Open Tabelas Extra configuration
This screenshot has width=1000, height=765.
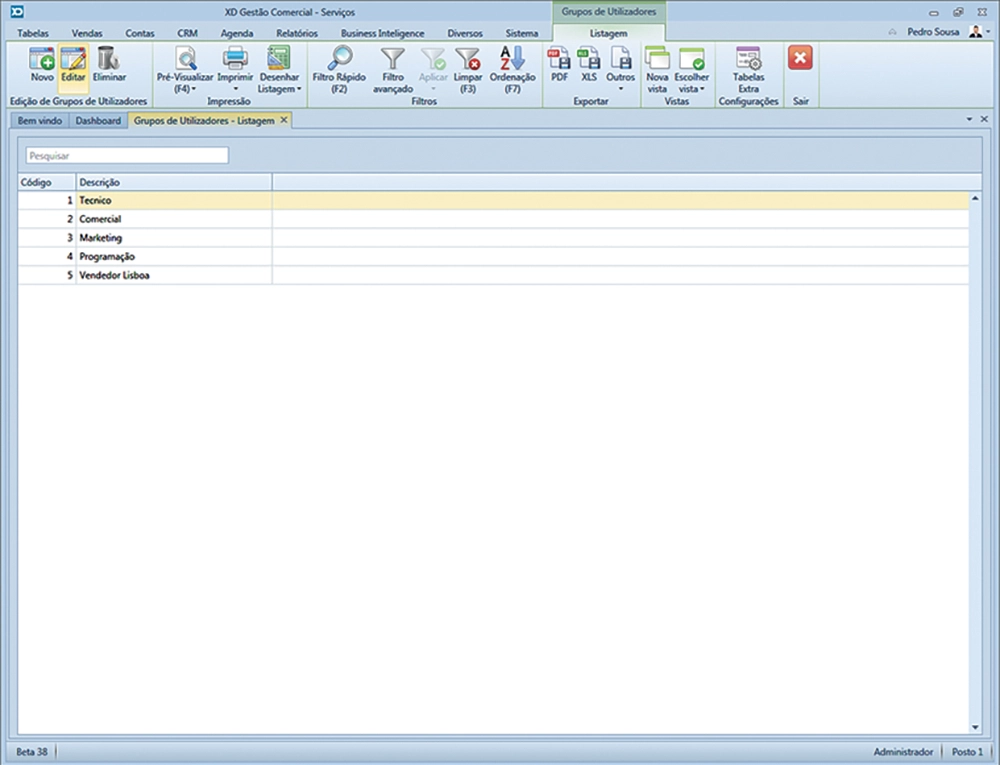point(748,60)
